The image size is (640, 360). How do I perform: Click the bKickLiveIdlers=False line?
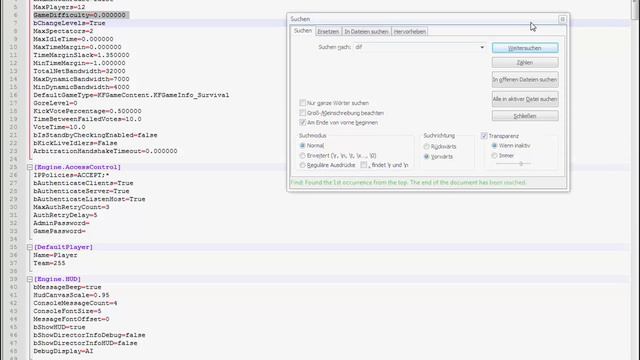(x=76, y=143)
